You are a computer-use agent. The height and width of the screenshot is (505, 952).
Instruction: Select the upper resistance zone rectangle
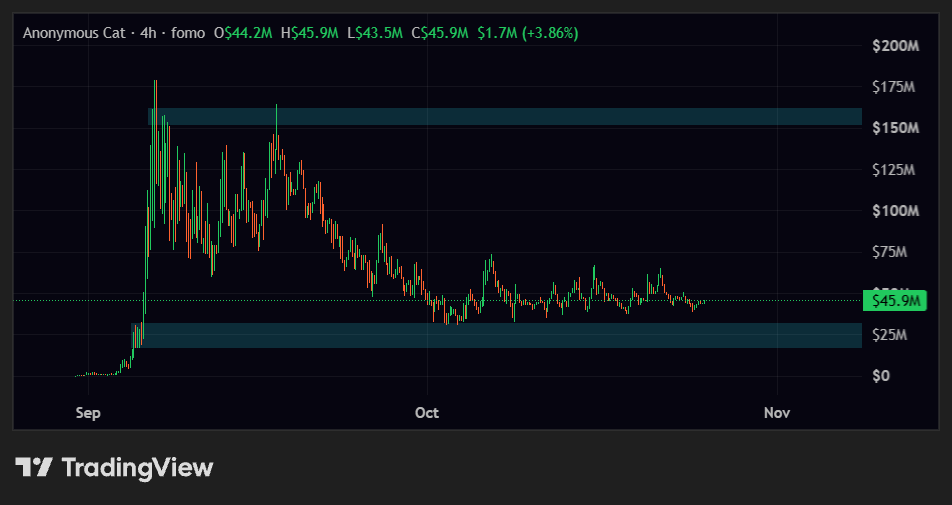coord(505,117)
